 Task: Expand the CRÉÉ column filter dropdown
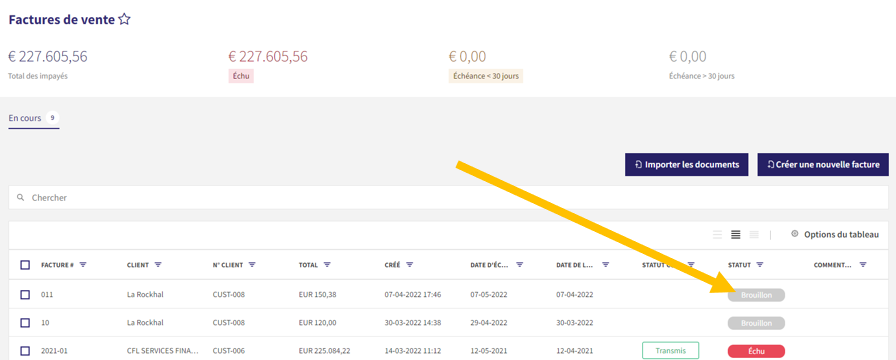pos(410,265)
